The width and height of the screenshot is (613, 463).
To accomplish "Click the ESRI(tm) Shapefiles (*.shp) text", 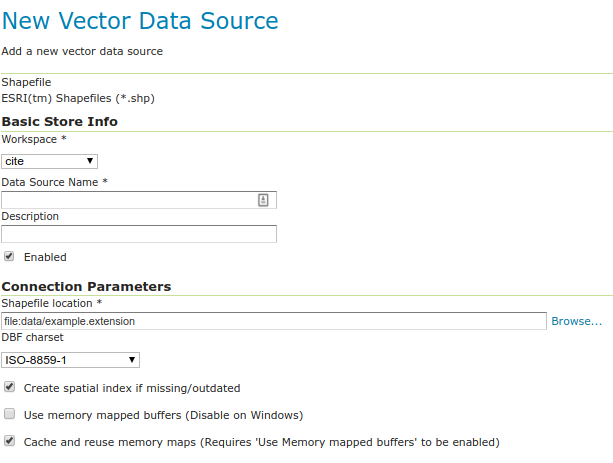I will [78, 98].
